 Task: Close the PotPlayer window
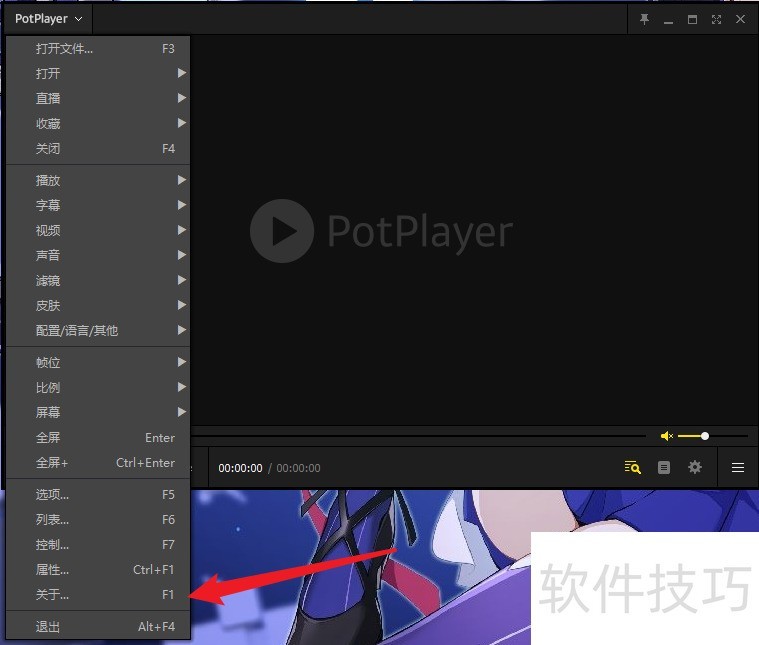point(741,19)
